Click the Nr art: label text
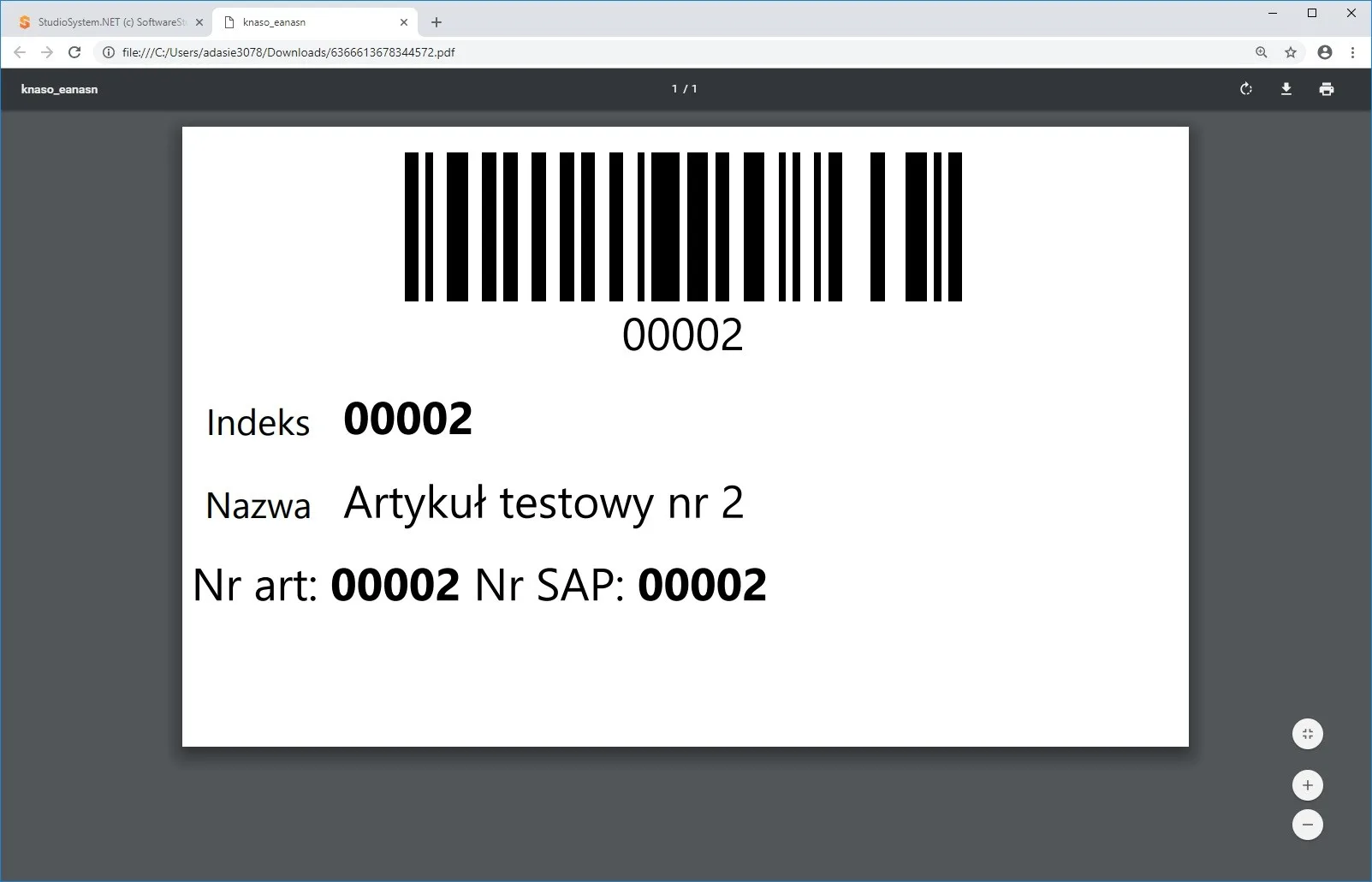The height and width of the screenshot is (882, 1372). point(256,585)
